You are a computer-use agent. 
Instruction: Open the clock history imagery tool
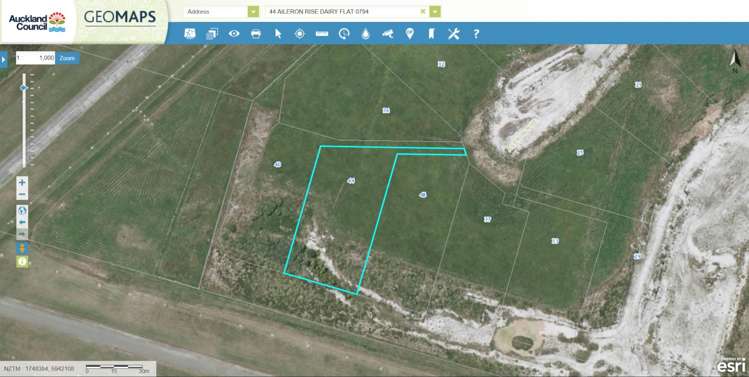[x=344, y=33]
